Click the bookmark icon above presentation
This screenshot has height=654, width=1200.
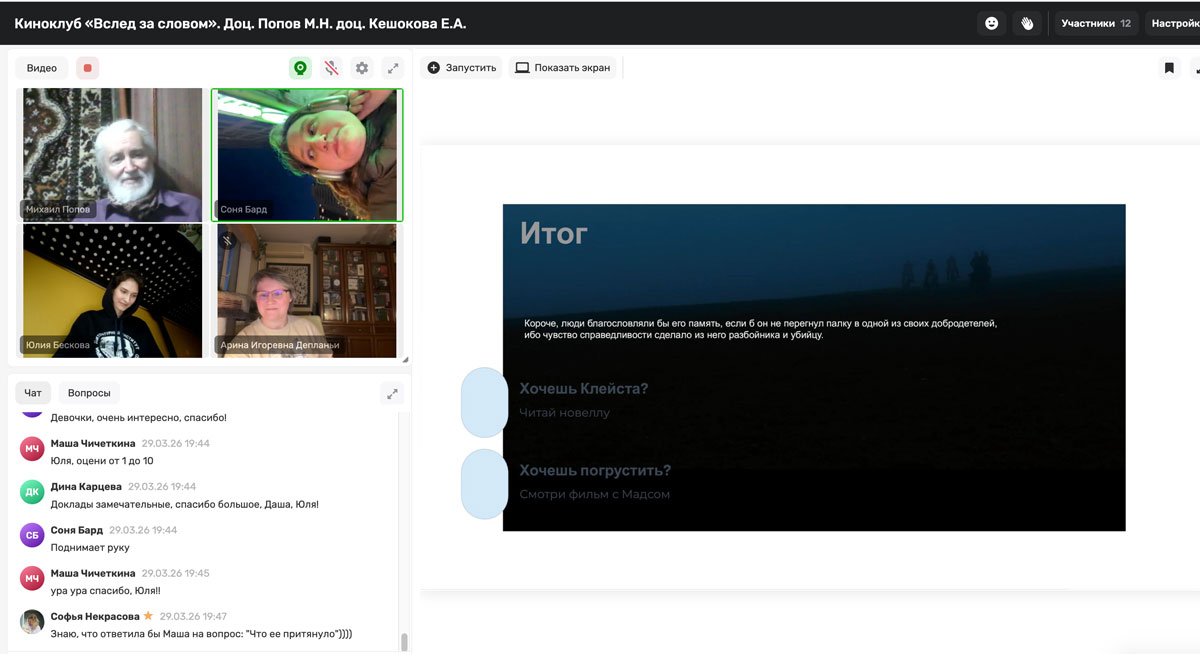1169,68
